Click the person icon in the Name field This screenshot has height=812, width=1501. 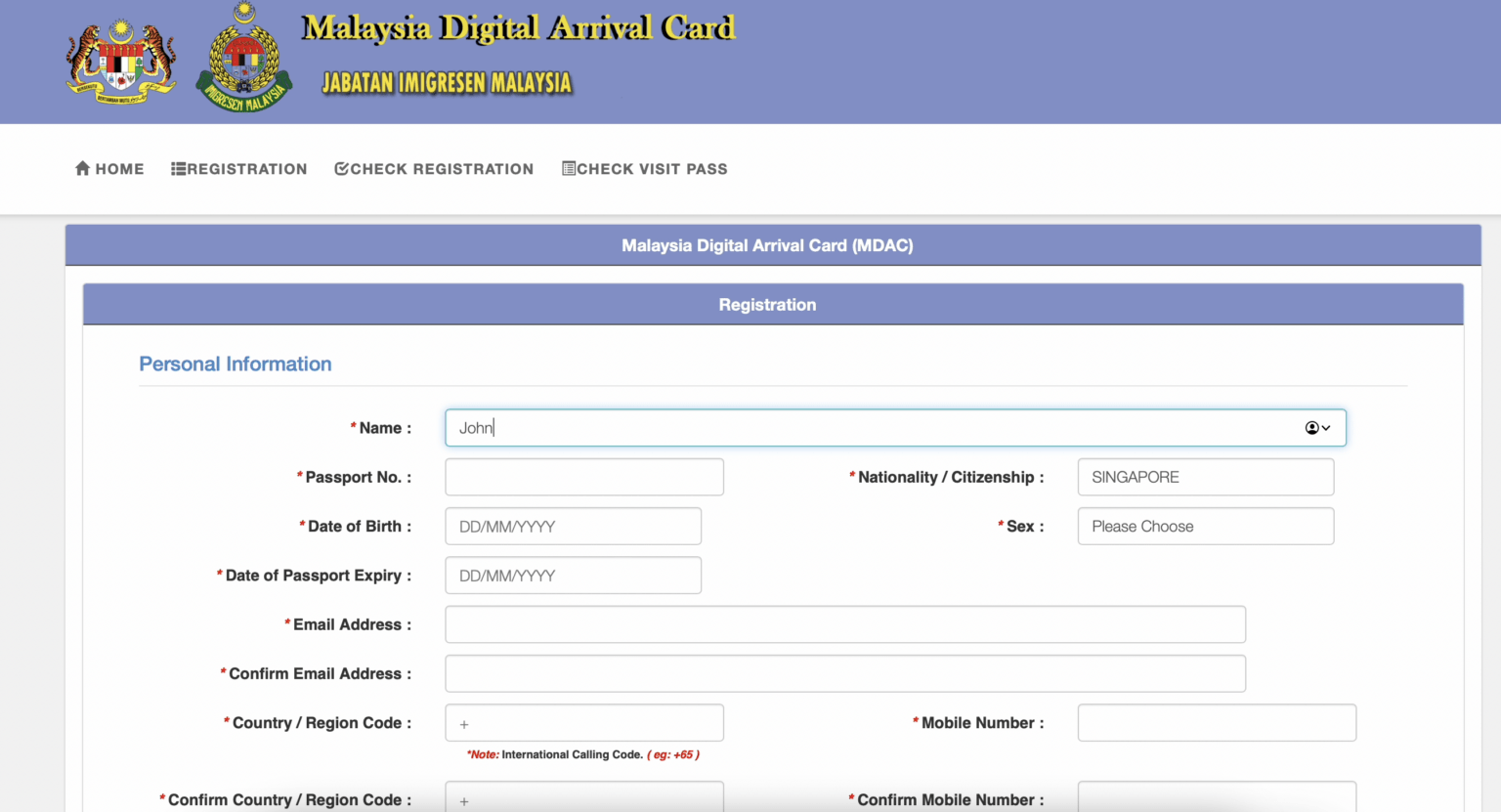(1310, 427)
